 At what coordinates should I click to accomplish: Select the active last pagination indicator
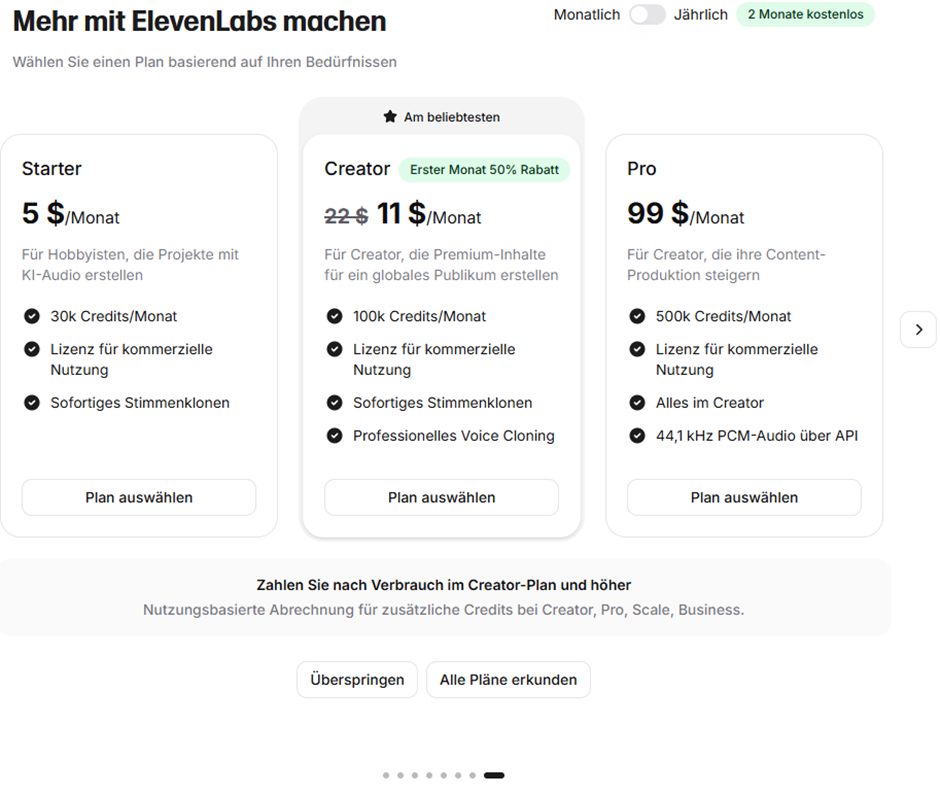[494, 775]
